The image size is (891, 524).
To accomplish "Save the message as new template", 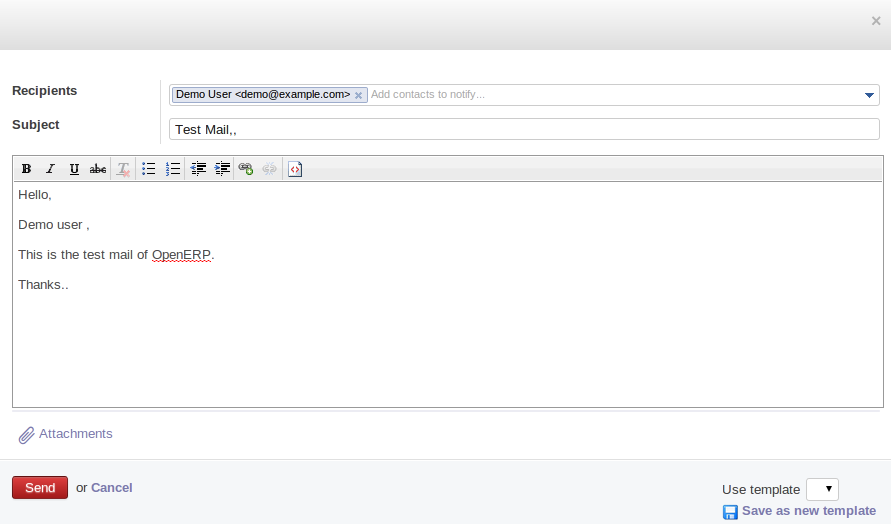I will (x=808, y=511).
